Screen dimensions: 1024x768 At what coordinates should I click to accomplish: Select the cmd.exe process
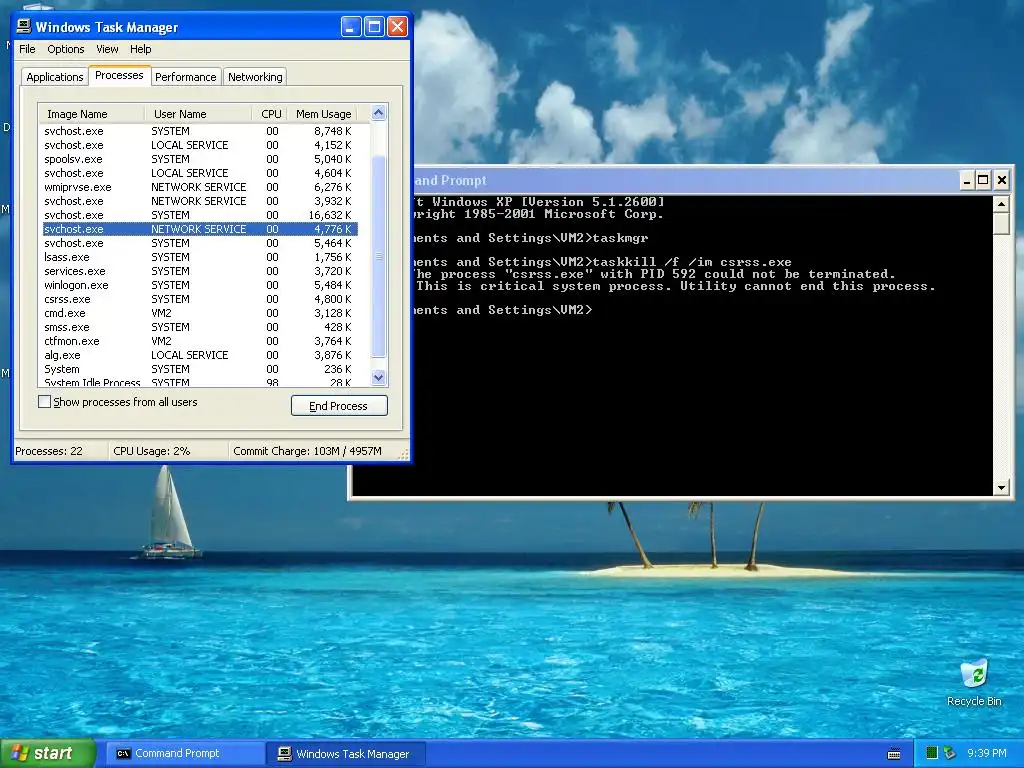point(200,313)
